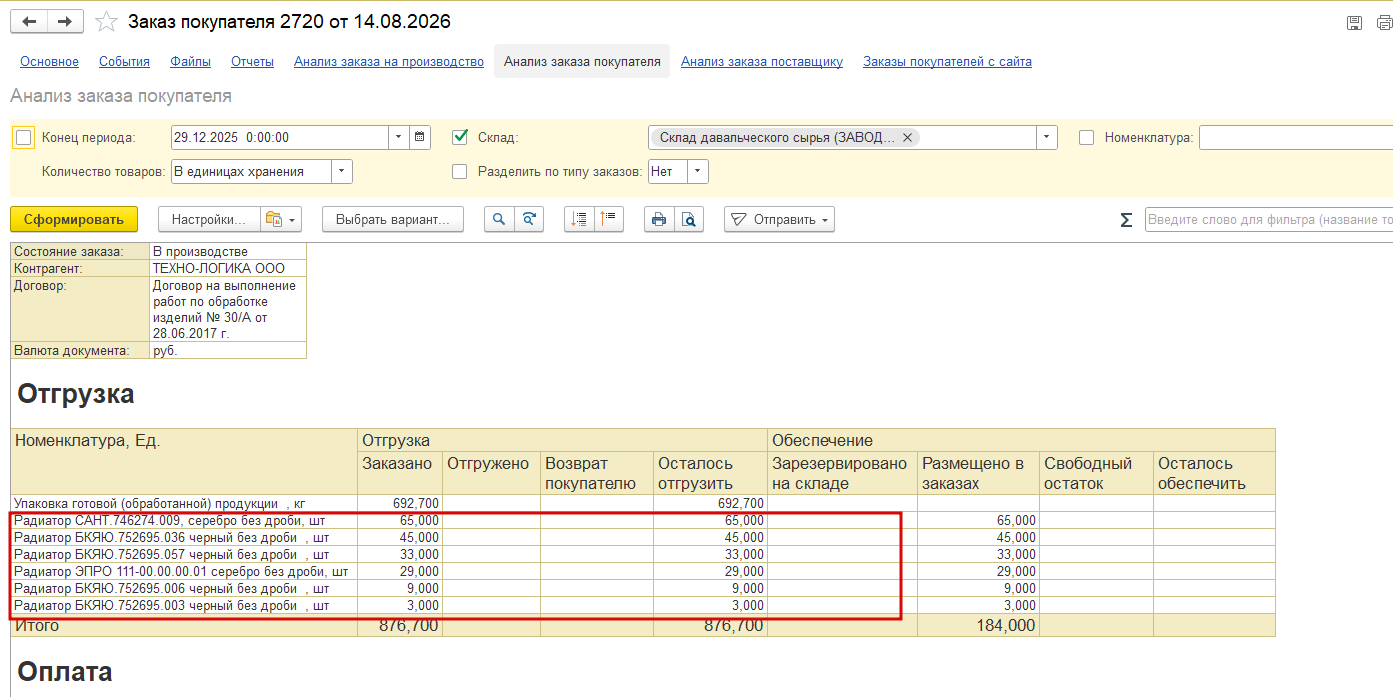
Task: Click the filter word search field
Action: [1269, 220]
